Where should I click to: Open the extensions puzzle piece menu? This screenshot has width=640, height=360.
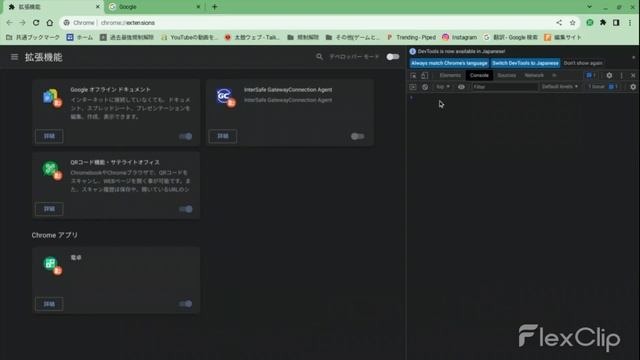click(603, 23)
